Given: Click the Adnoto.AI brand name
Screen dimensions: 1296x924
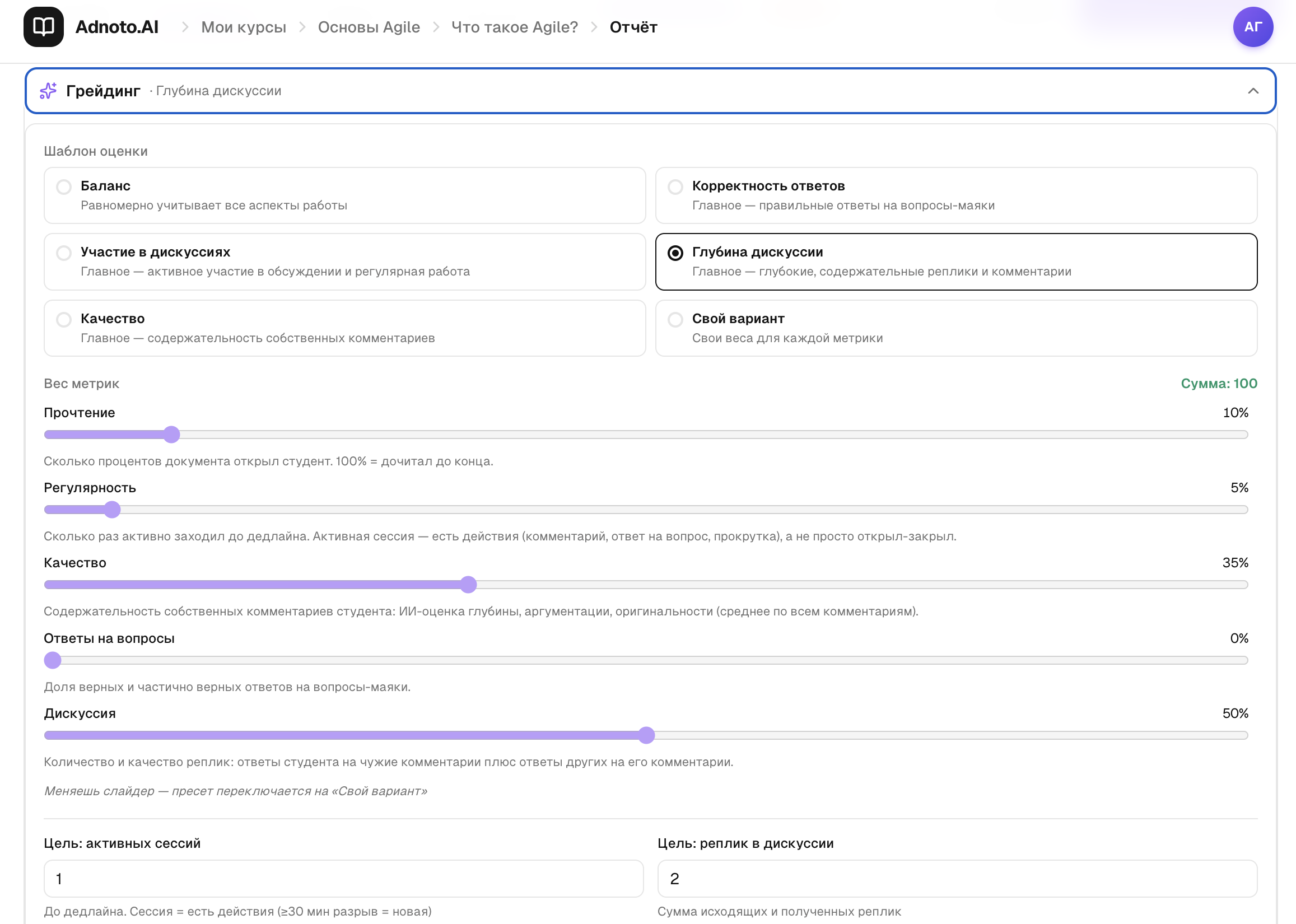Looking at the screenshot, I should (x=117, y=27).
